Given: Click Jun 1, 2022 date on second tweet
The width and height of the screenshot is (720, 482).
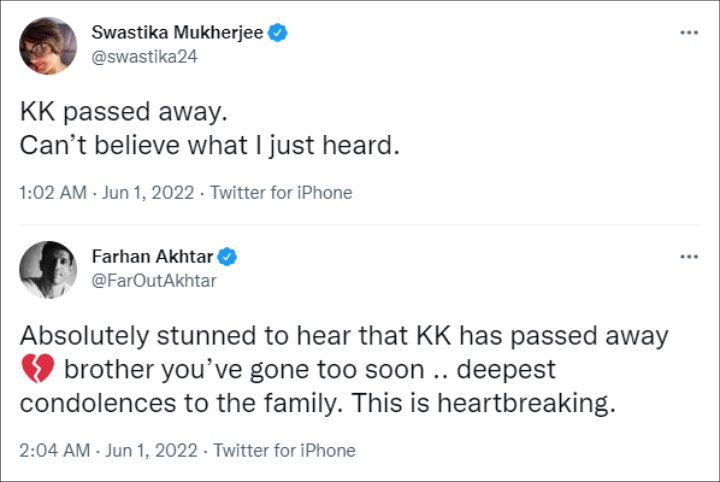Looking at the screenshot, I should (151, 450).
